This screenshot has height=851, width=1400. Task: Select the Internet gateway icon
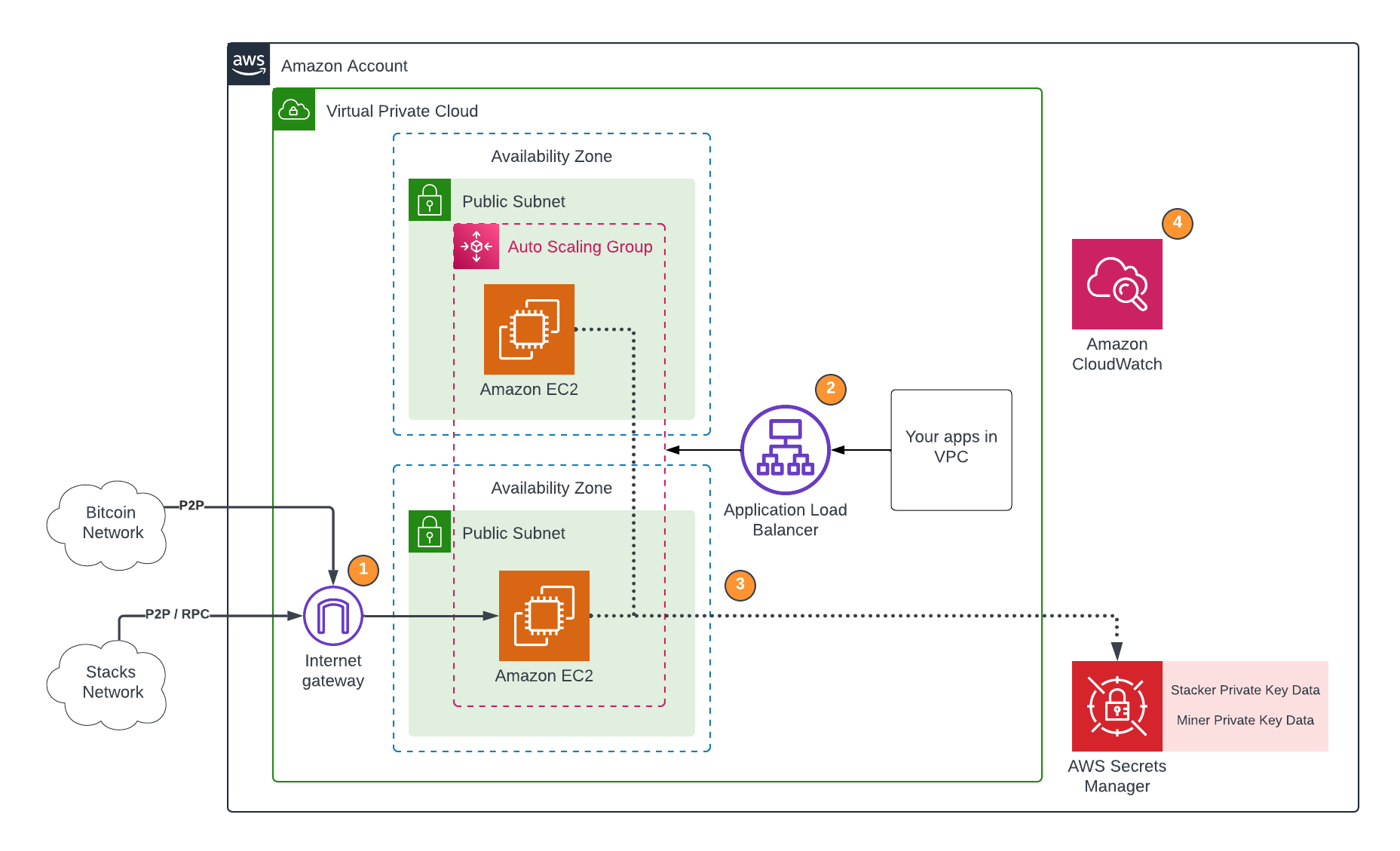tap(332, 615)
